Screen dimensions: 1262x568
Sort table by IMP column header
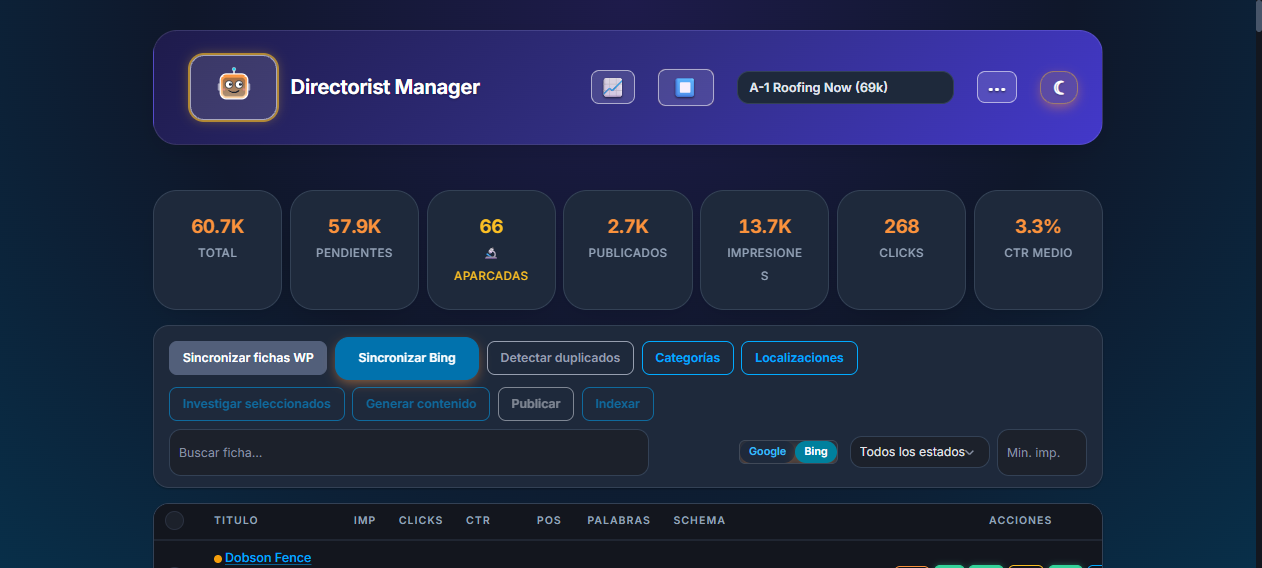click(364, 520)
